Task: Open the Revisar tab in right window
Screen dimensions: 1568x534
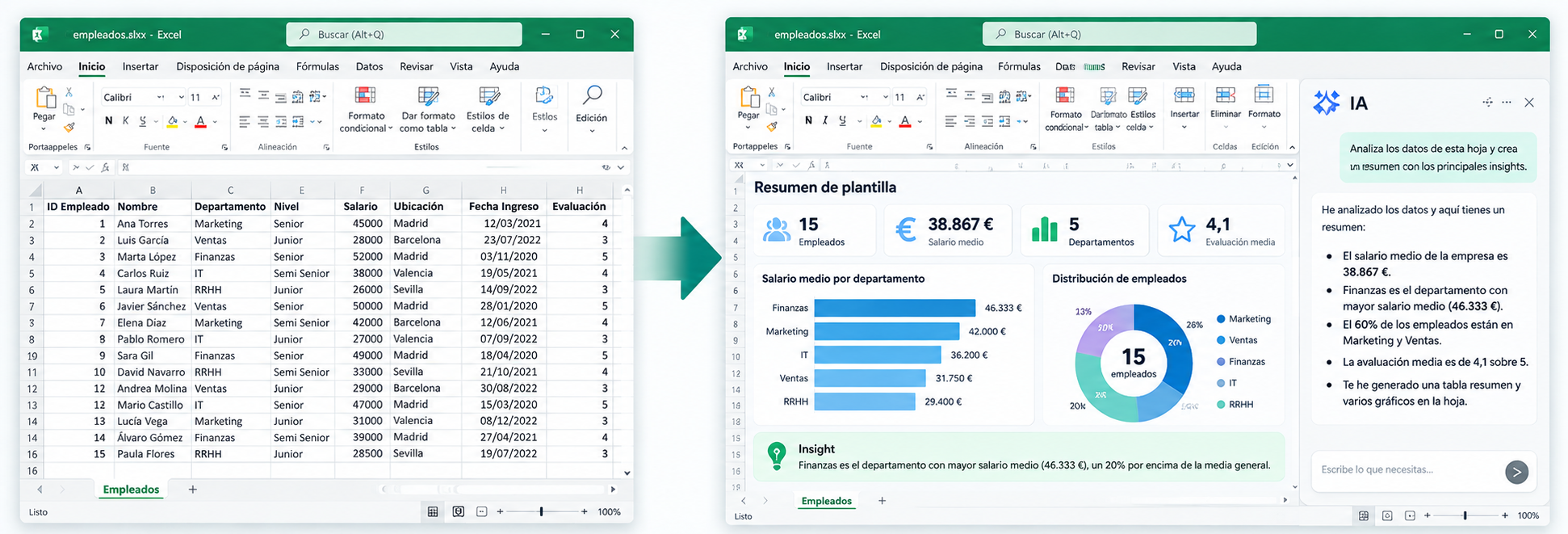Action: [x=1138, y=66]
